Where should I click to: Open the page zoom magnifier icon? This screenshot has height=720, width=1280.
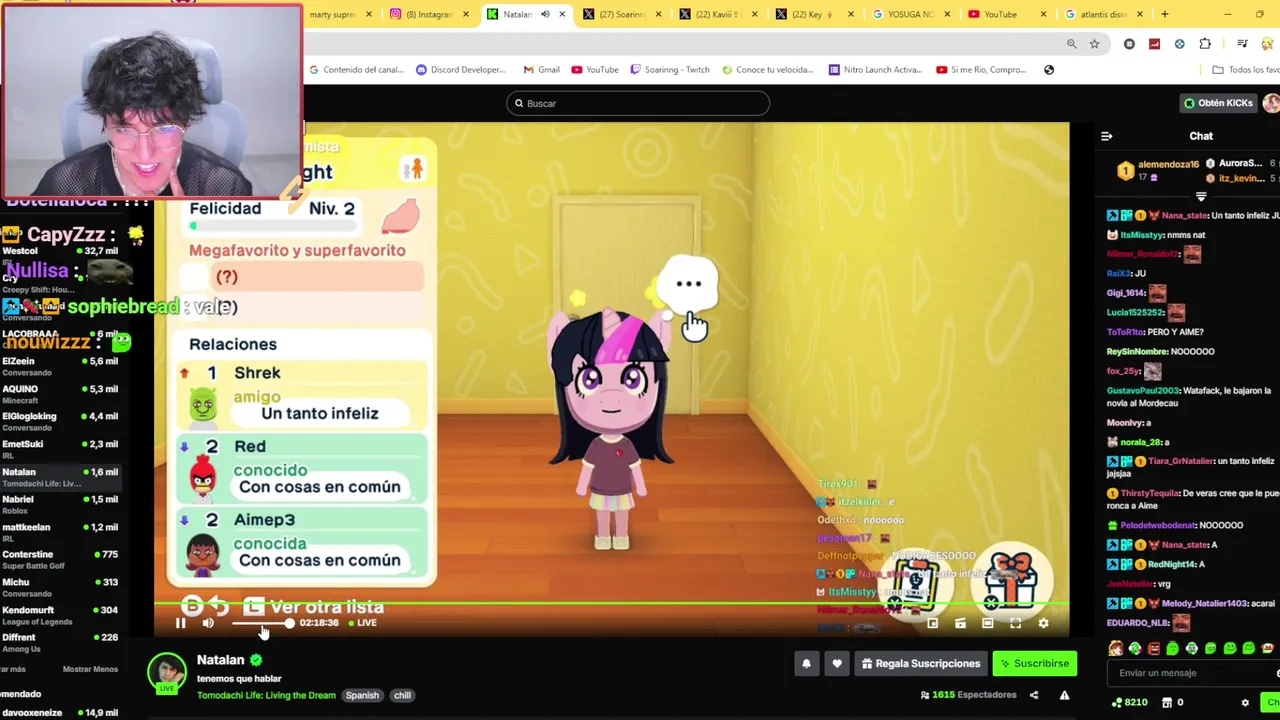1071,44
